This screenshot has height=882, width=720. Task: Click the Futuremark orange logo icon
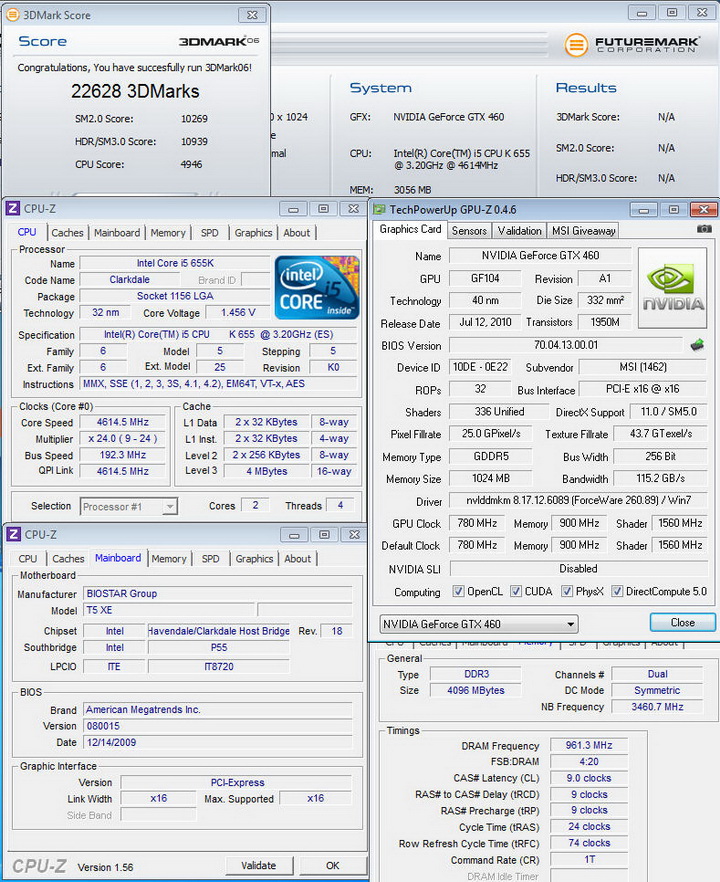point(576,45)
